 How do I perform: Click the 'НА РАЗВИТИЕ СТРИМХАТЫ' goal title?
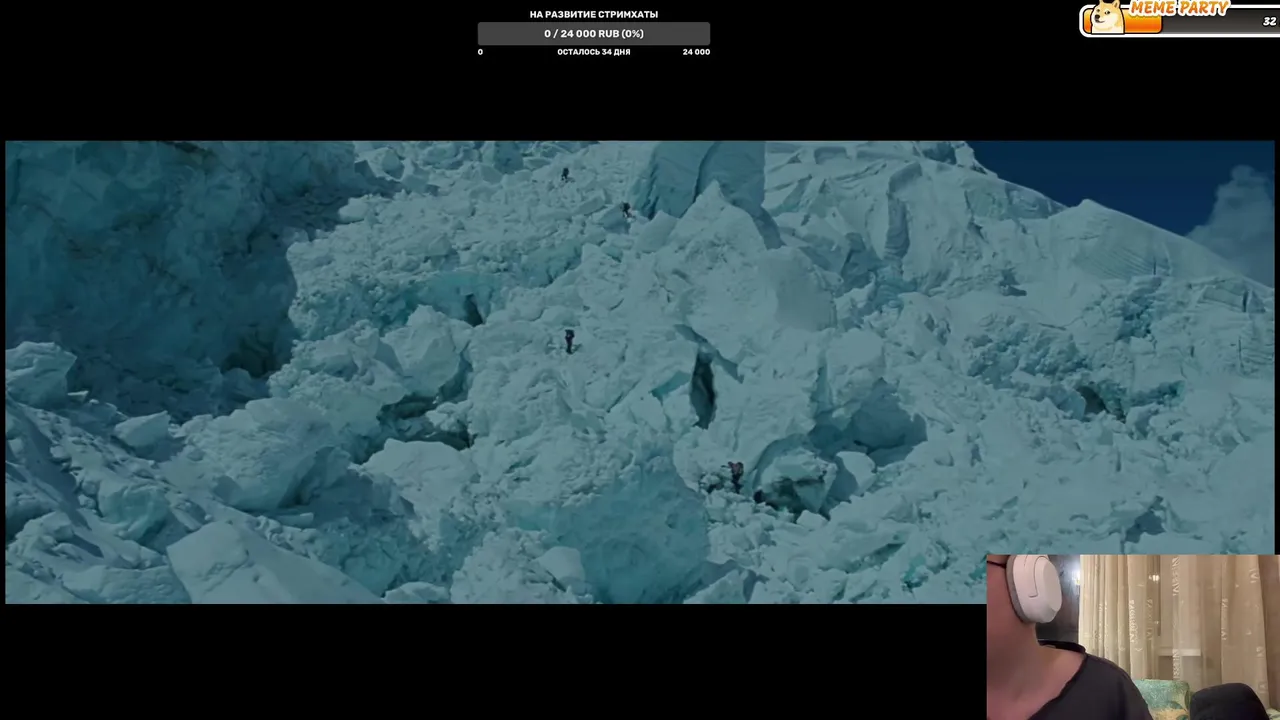[594, 14]
